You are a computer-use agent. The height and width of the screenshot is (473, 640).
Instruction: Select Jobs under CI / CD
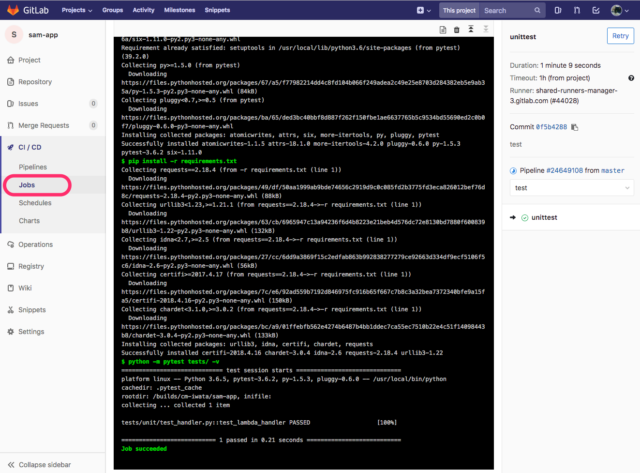pos(27,185)
